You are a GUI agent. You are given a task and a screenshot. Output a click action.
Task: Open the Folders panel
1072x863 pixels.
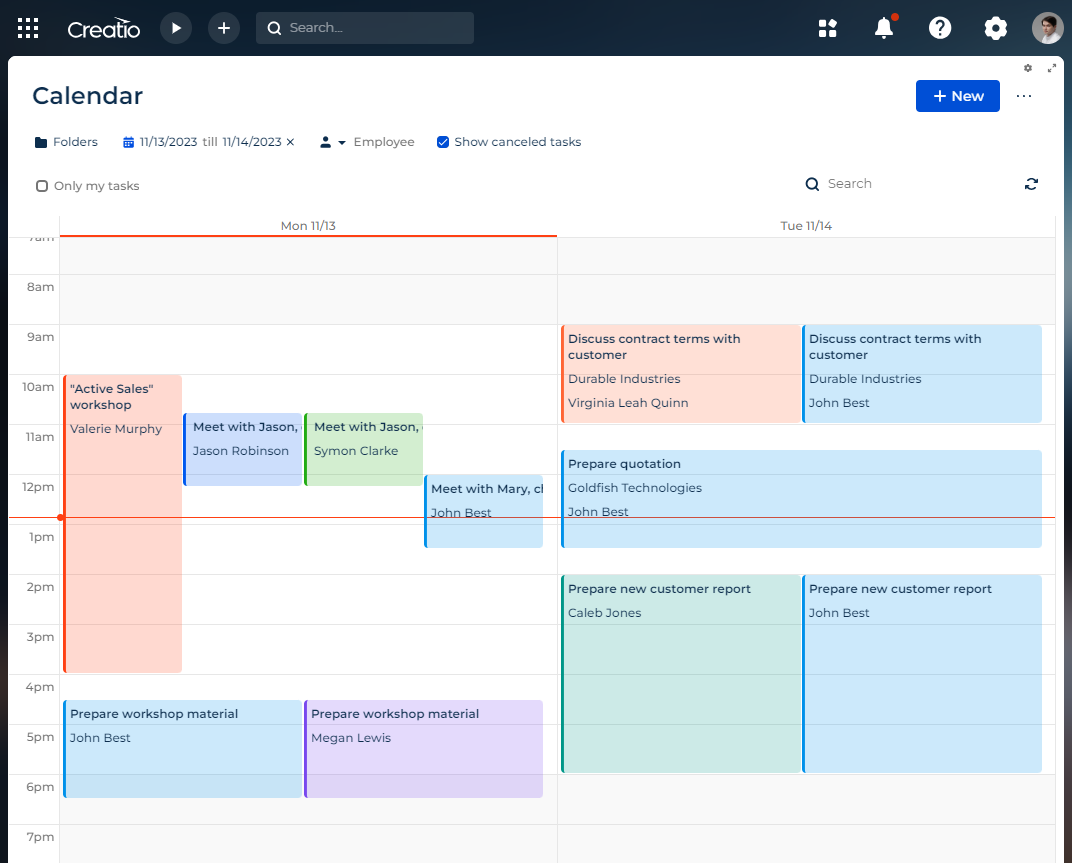[66, 142]
